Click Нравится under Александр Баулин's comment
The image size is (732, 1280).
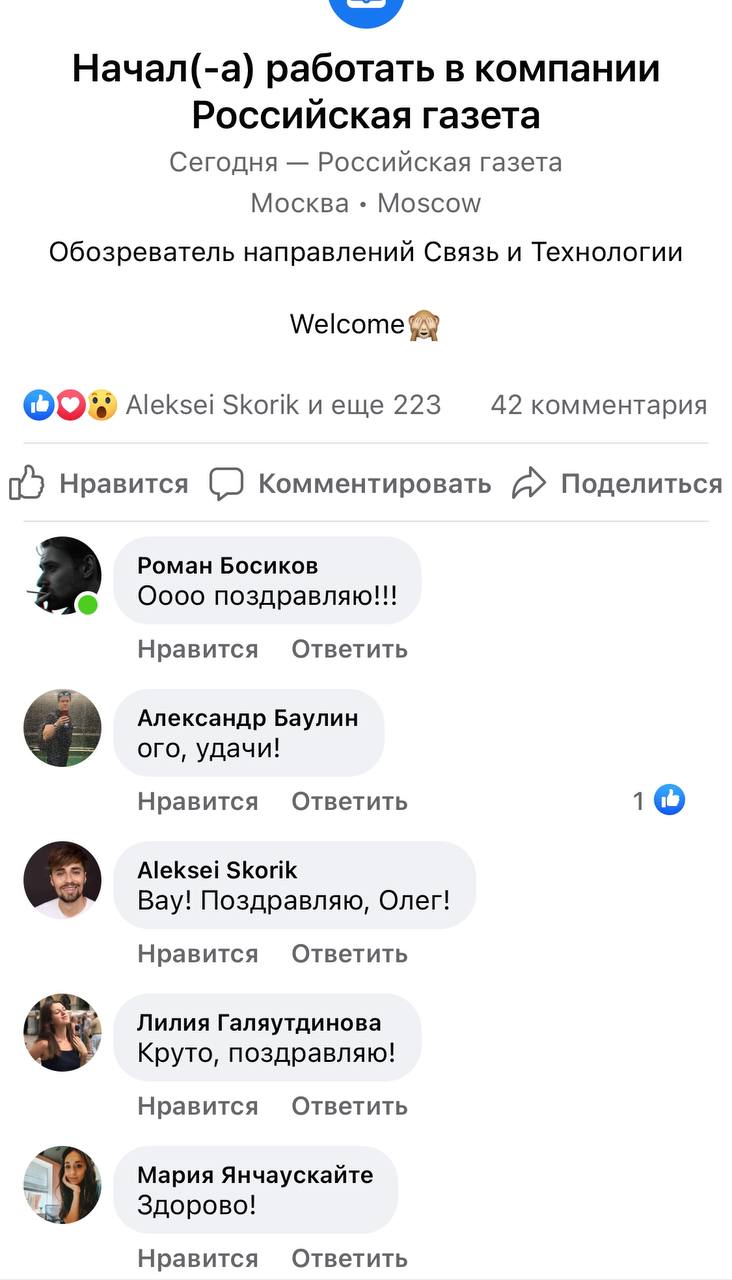197,801
